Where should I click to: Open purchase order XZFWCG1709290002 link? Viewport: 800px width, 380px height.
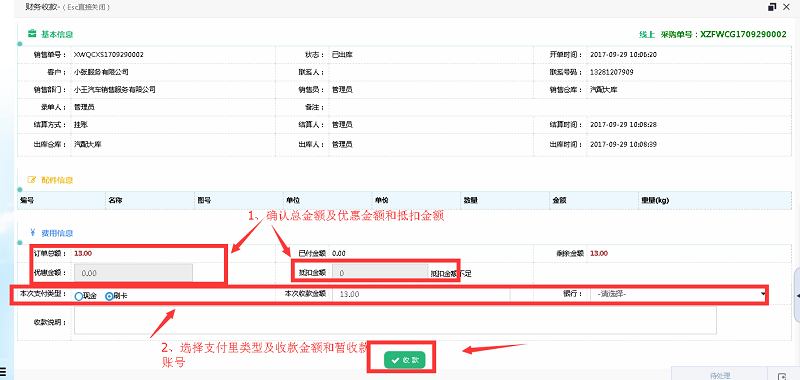[x=743, y=34]
